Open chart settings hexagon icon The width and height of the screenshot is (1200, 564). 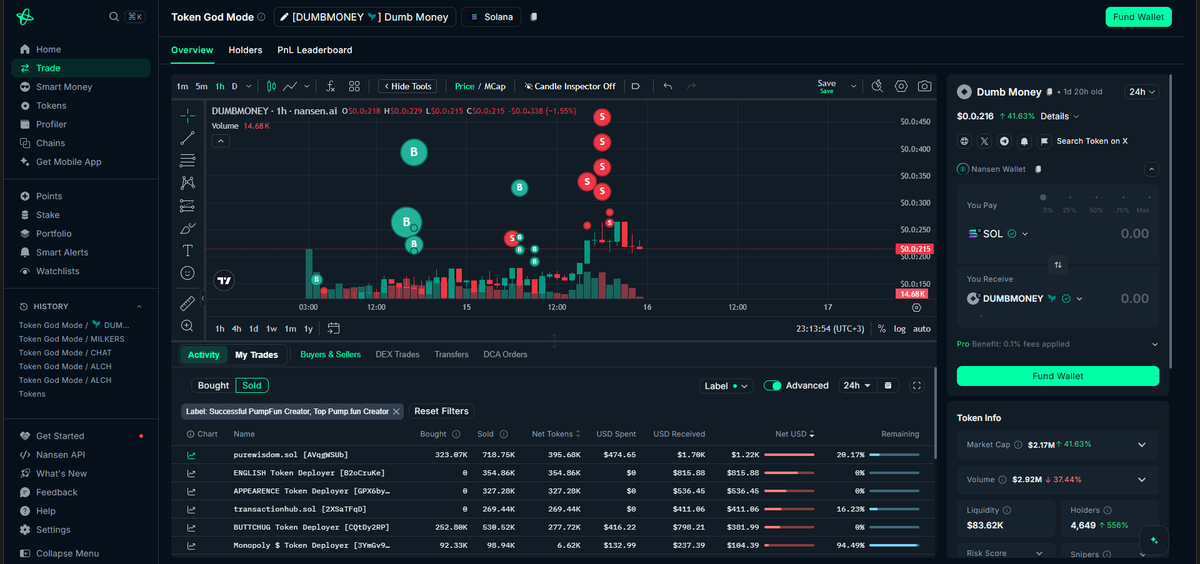pyautogui.click(x=901, y=86)
